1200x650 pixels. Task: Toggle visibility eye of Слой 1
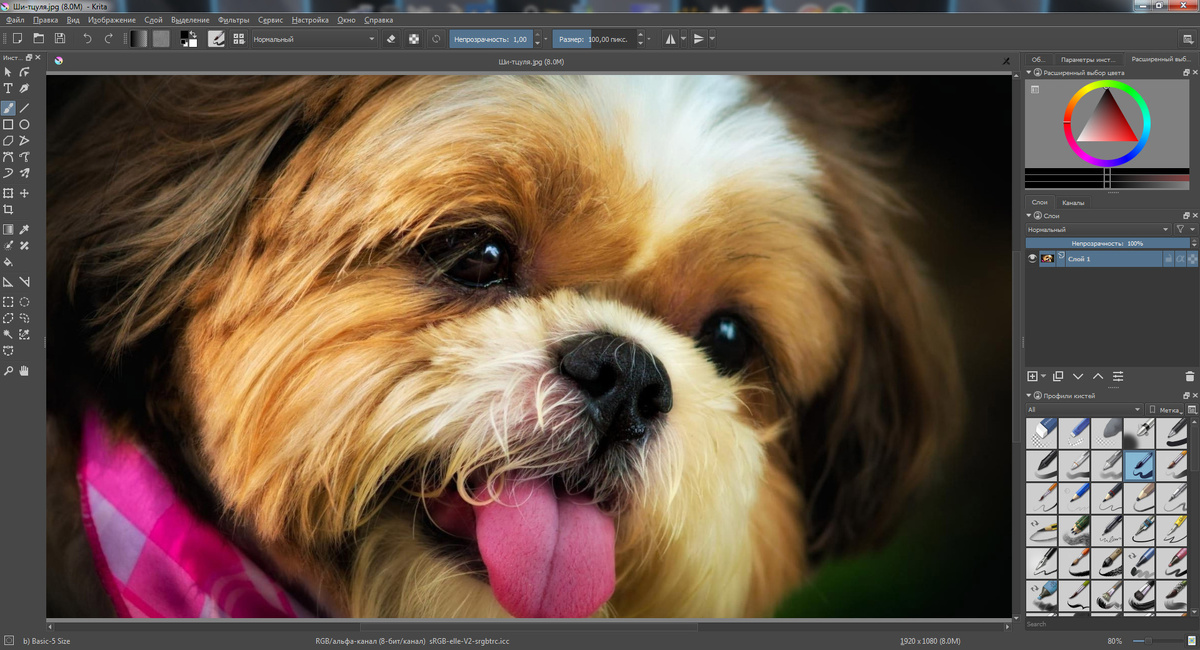click(1032, 259)
